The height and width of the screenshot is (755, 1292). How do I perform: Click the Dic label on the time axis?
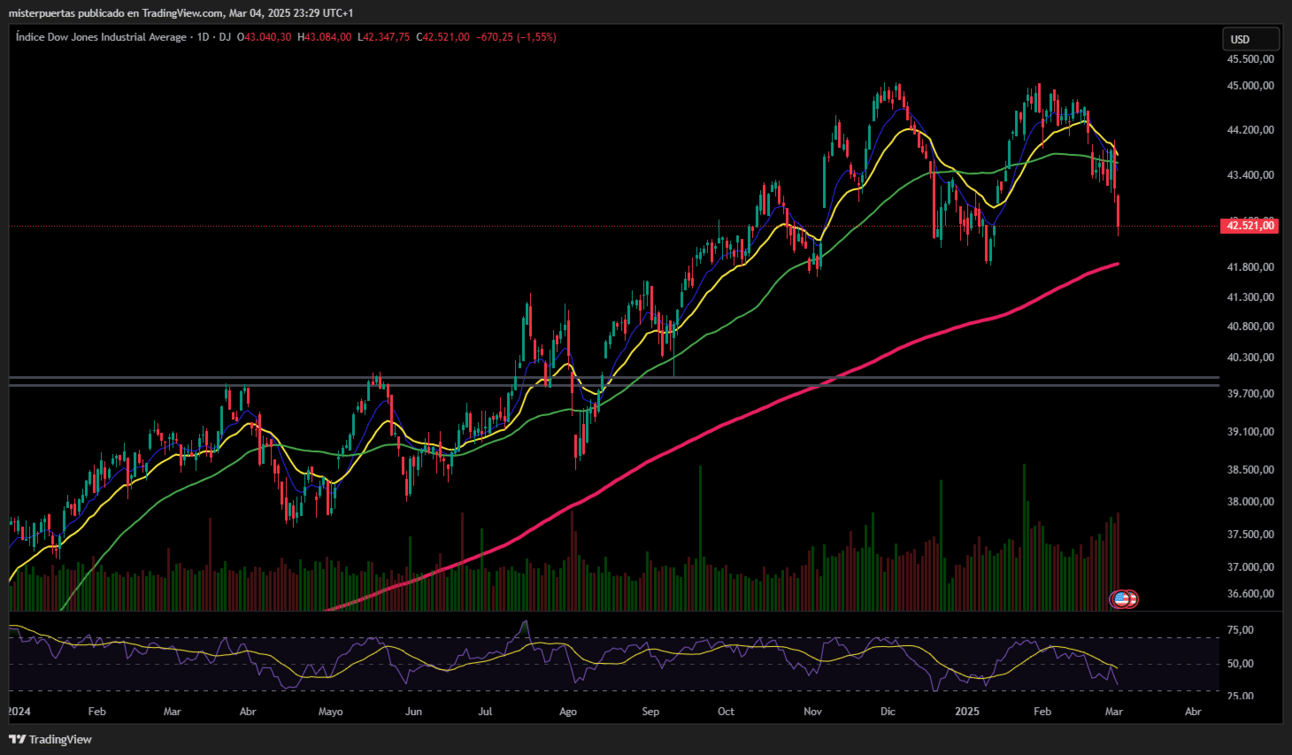(887, 712)
